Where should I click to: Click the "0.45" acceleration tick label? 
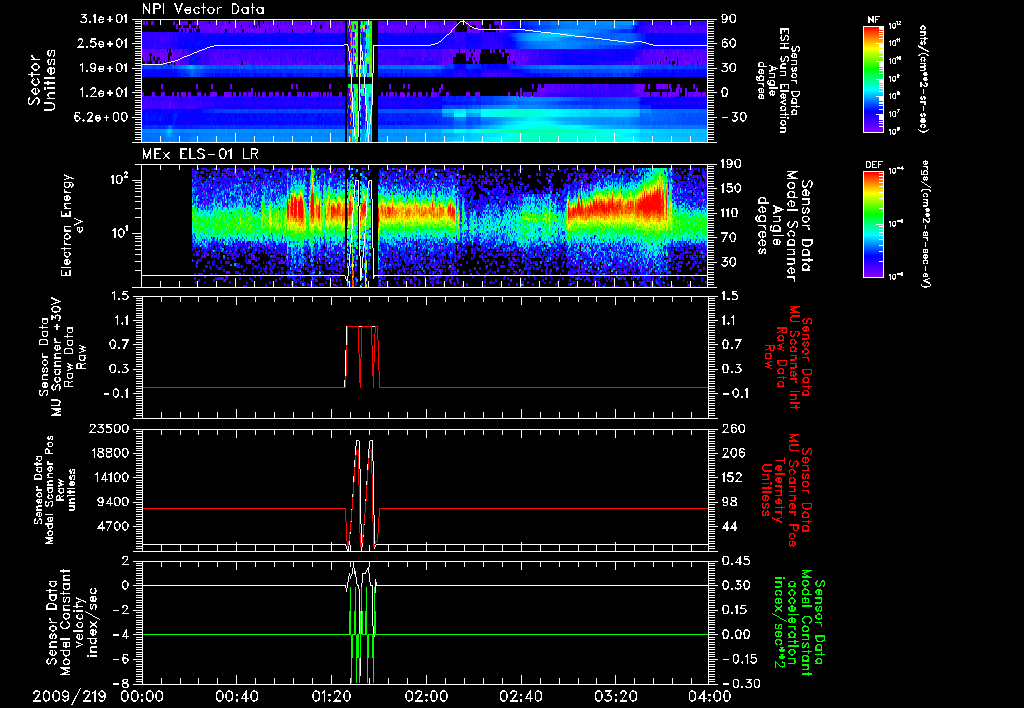736,560
